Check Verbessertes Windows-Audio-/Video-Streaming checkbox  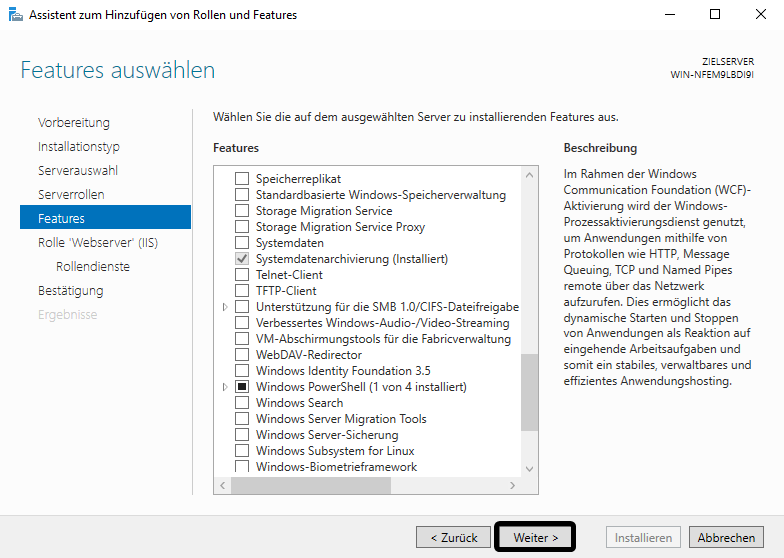(242, 322)
